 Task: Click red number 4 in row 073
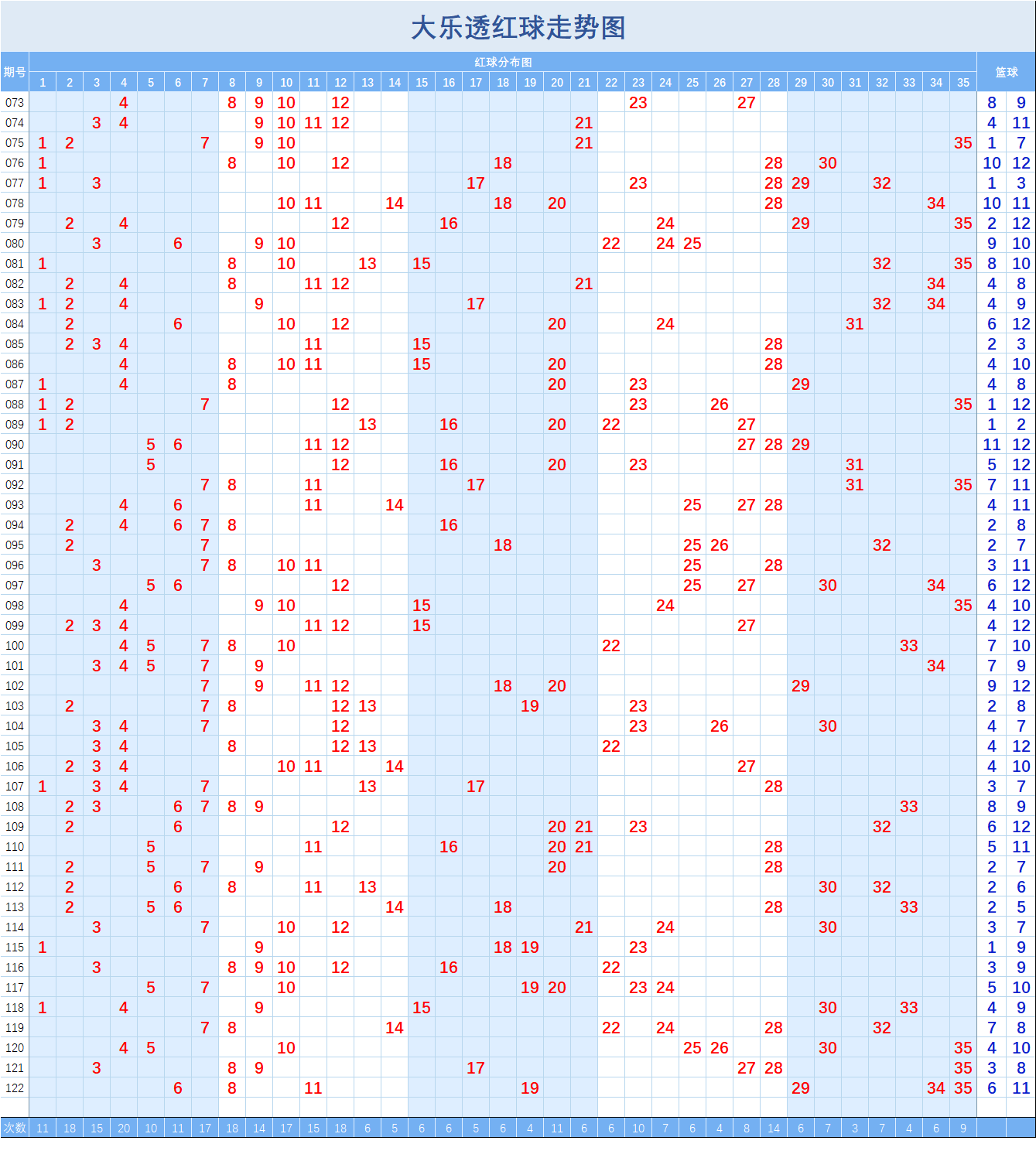click(x=124, y=103)
